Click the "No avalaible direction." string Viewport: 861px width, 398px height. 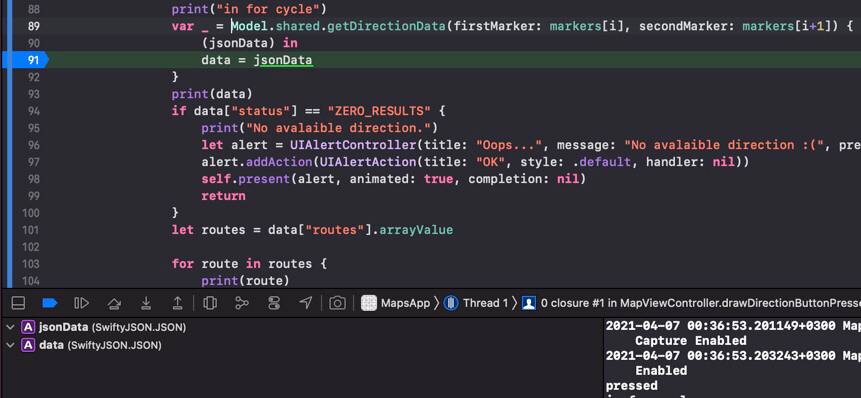pos(338,128)
